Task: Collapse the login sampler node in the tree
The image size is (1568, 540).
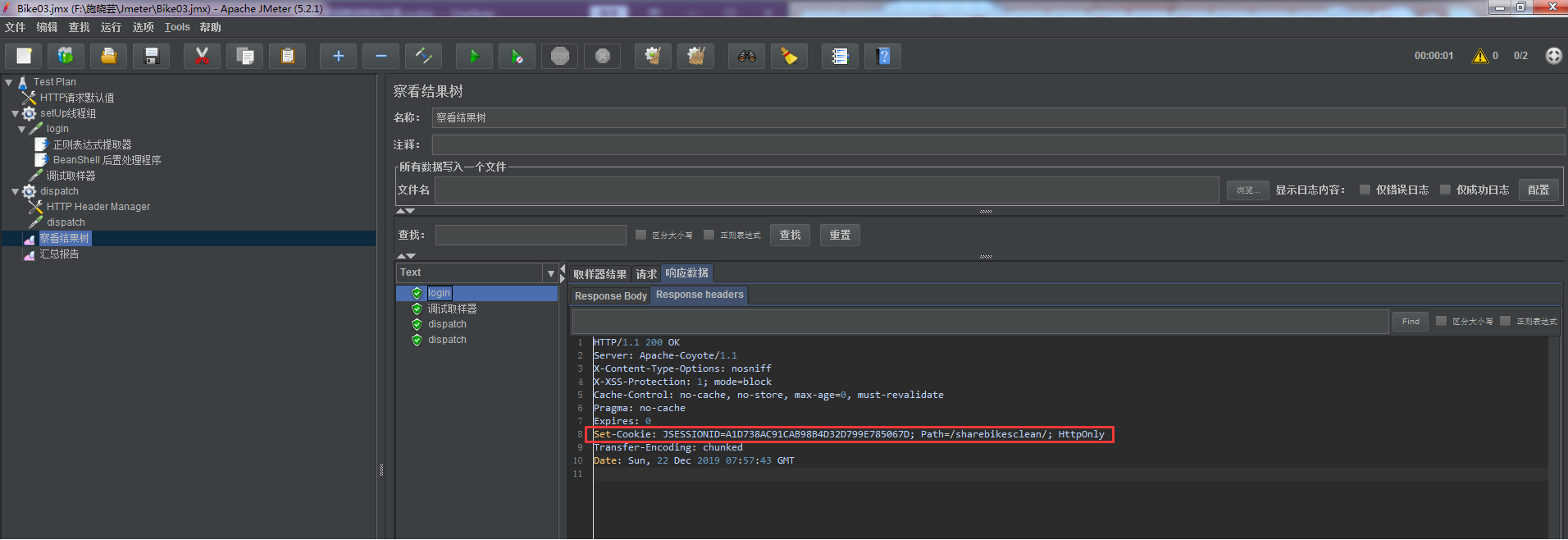Action: point(21,129)
